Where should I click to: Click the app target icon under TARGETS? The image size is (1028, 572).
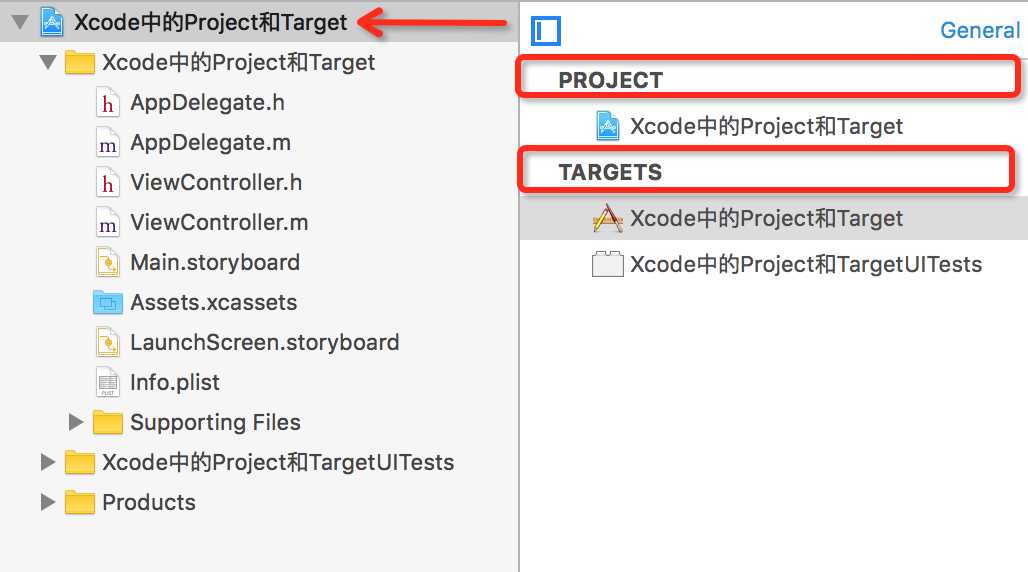click(x=608, y=218)
